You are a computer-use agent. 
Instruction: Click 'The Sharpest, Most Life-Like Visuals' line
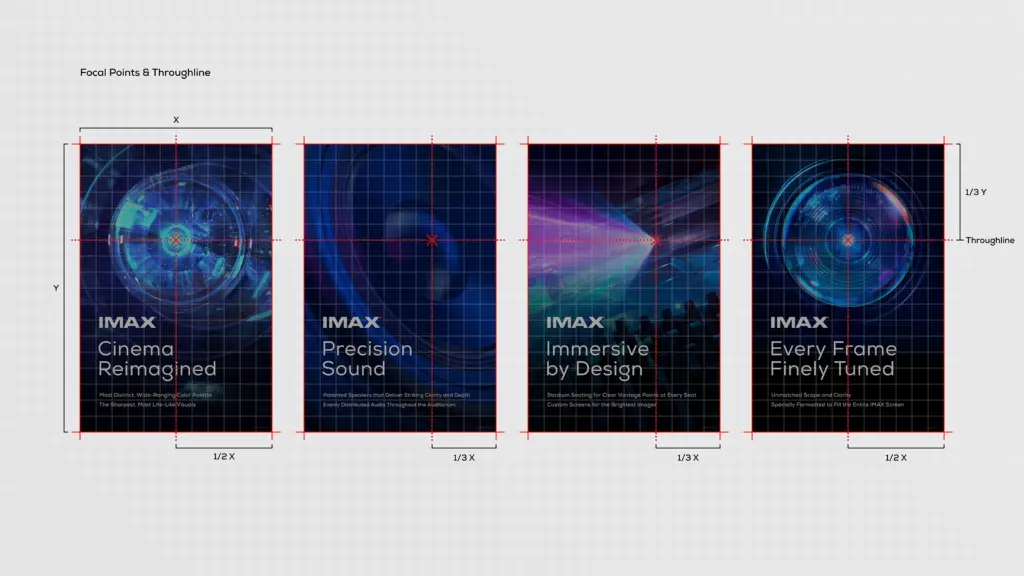147,405
